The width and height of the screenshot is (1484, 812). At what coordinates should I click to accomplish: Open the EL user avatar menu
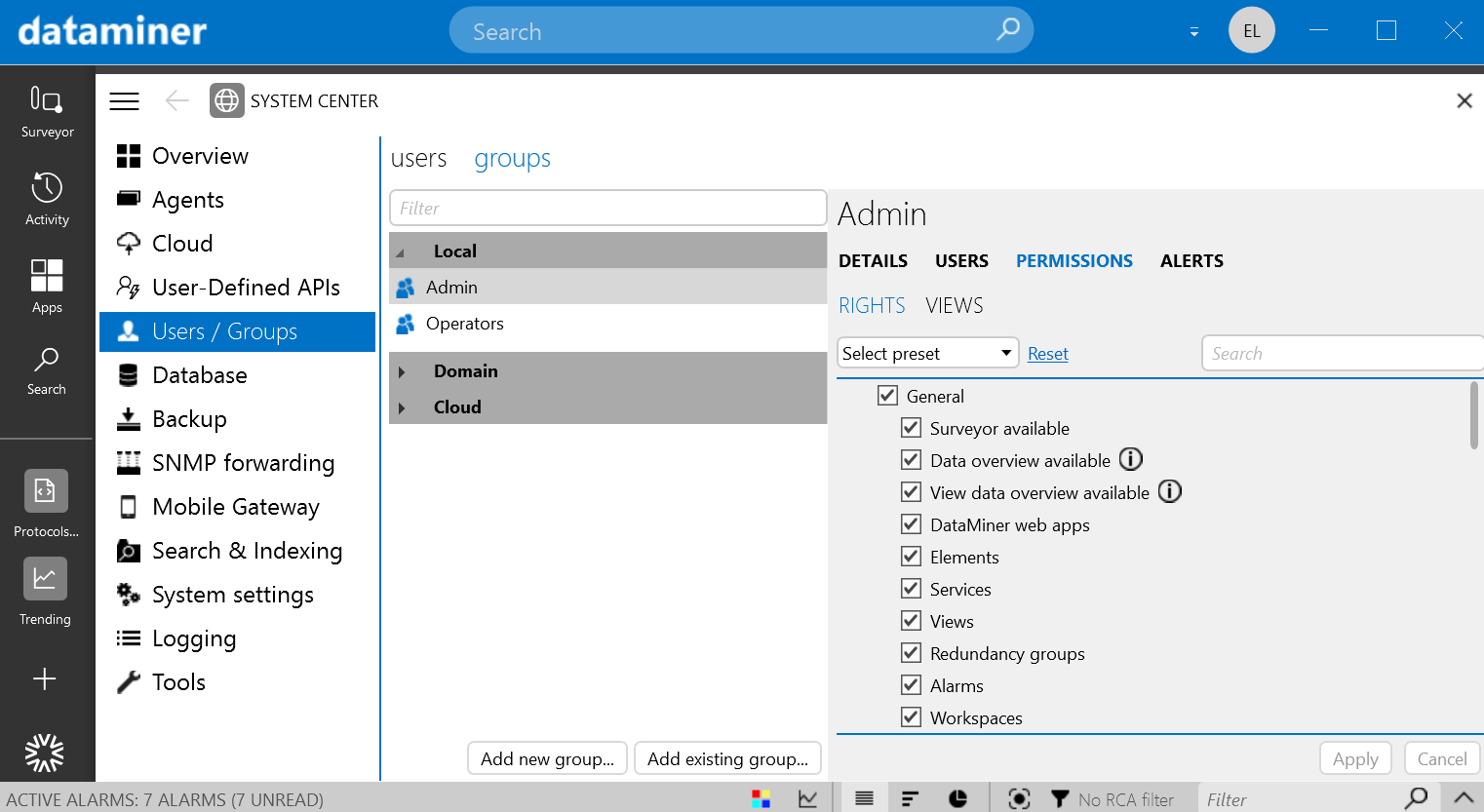pos(1251,30)
